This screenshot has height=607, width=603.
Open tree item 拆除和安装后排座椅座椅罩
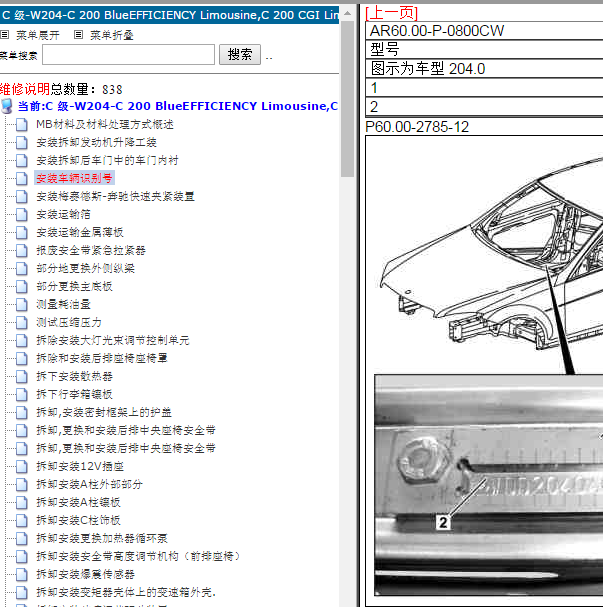(x=102, y=358)
